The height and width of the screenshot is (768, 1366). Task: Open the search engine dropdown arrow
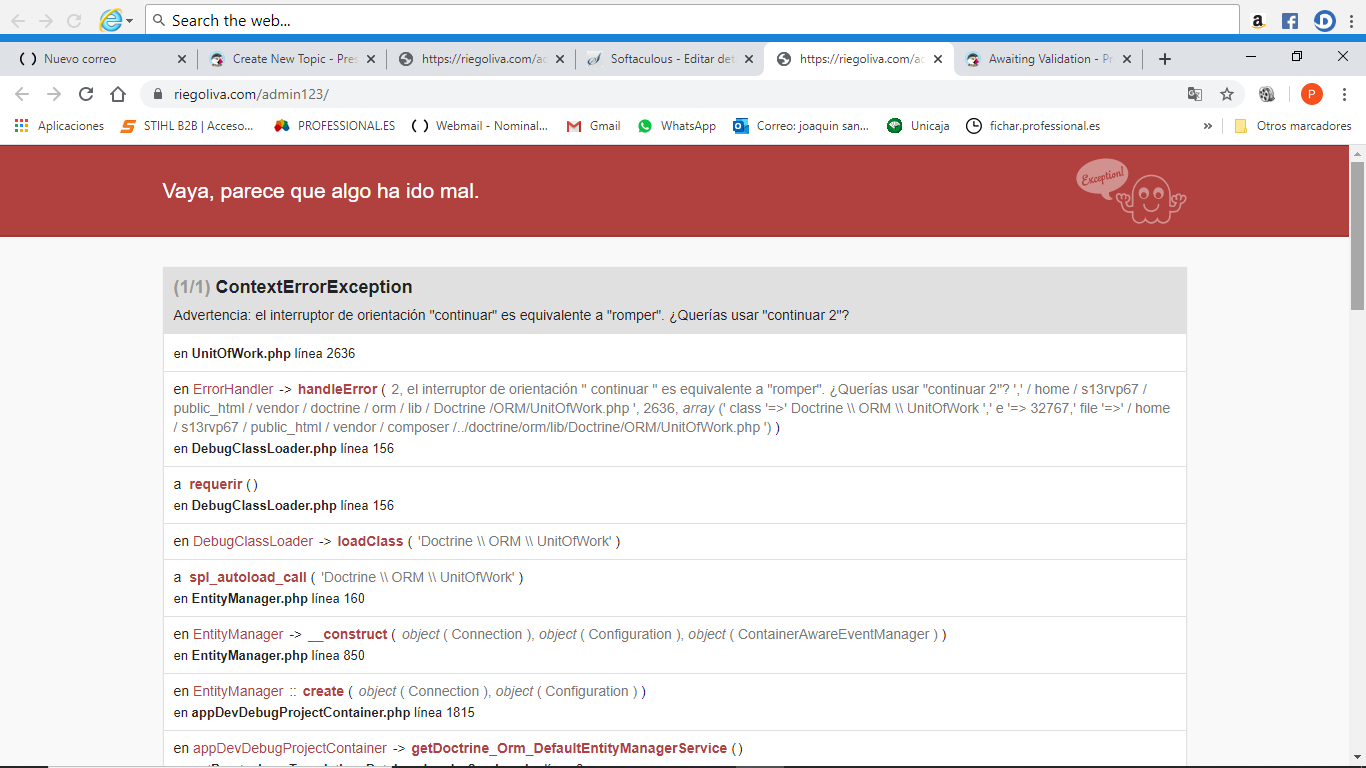click(x=130, y=21)
